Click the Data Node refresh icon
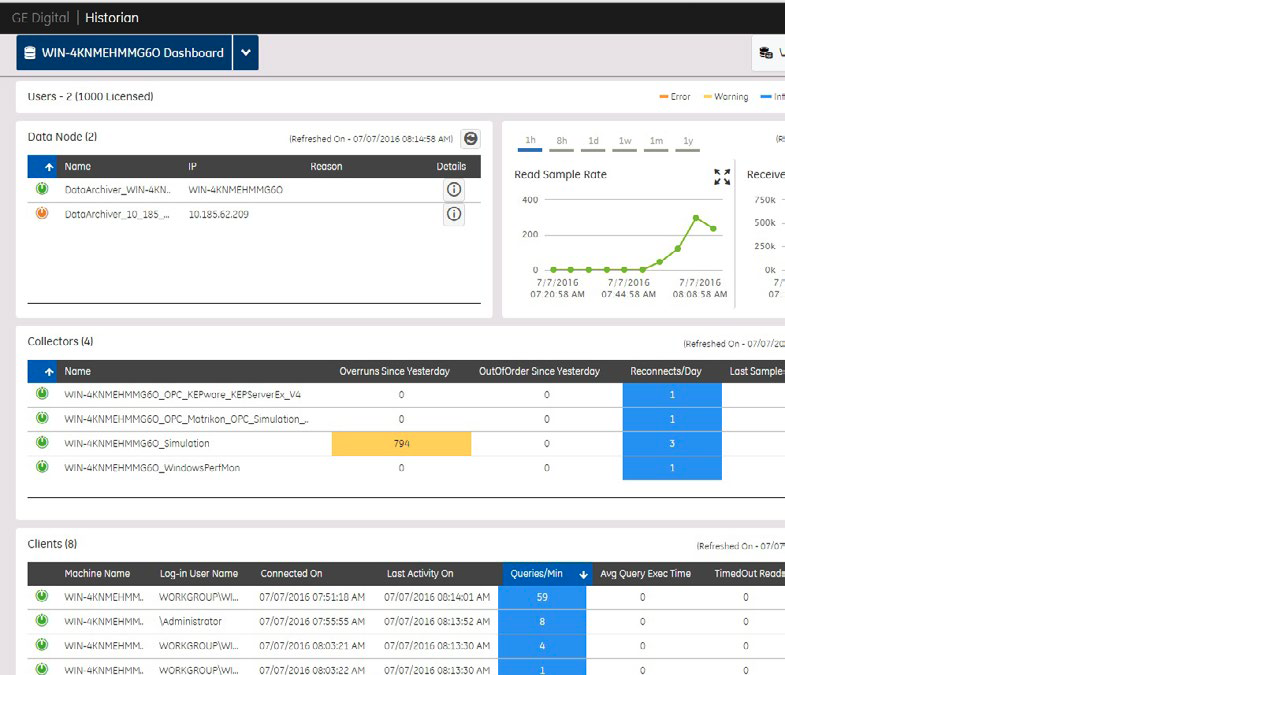Image resolution: width=1278 pixels, height=716 pixels. click(470, 139)
